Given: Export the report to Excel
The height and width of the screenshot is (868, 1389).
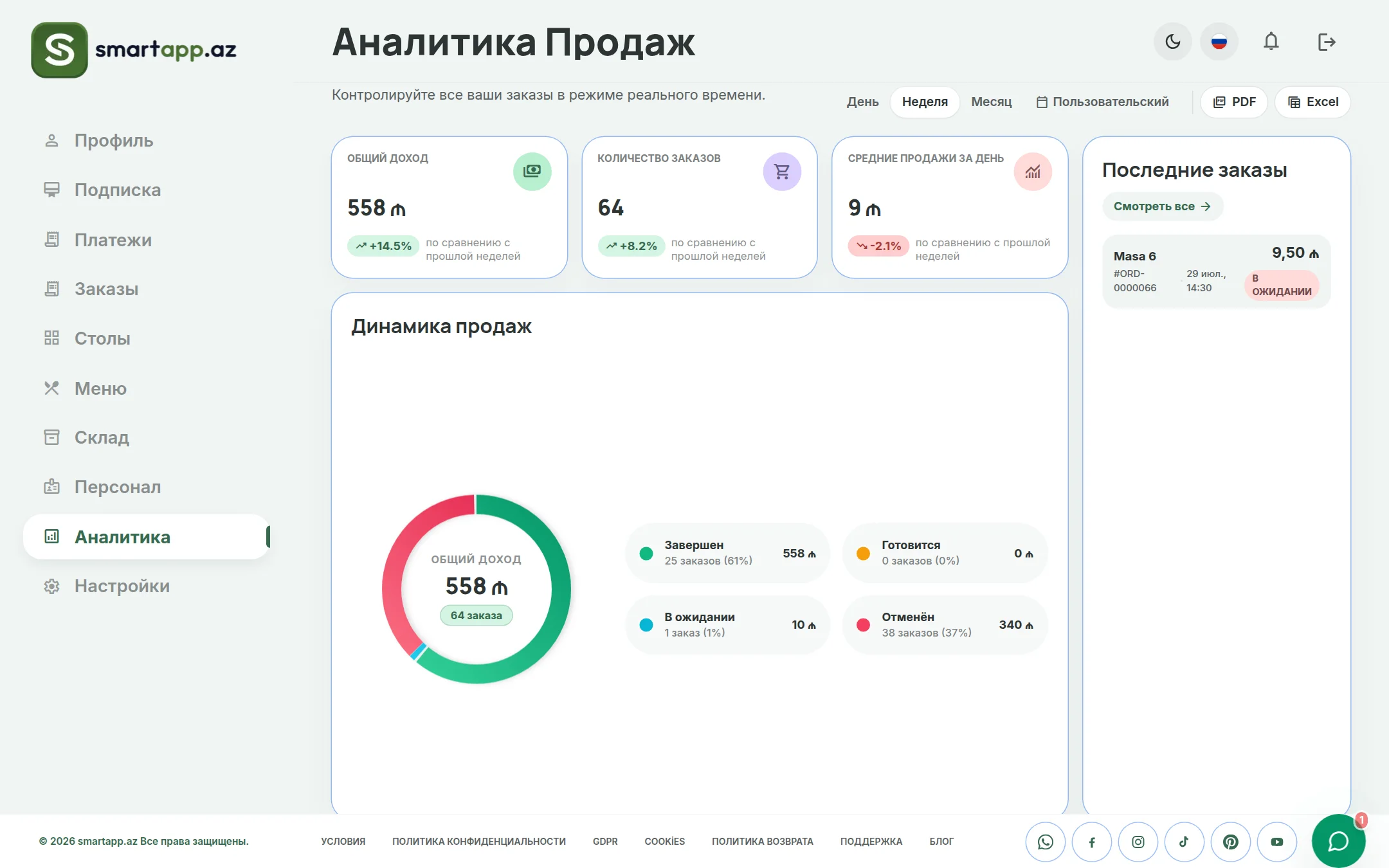Looking at the screenshot, I should (x=1312, y=102).
